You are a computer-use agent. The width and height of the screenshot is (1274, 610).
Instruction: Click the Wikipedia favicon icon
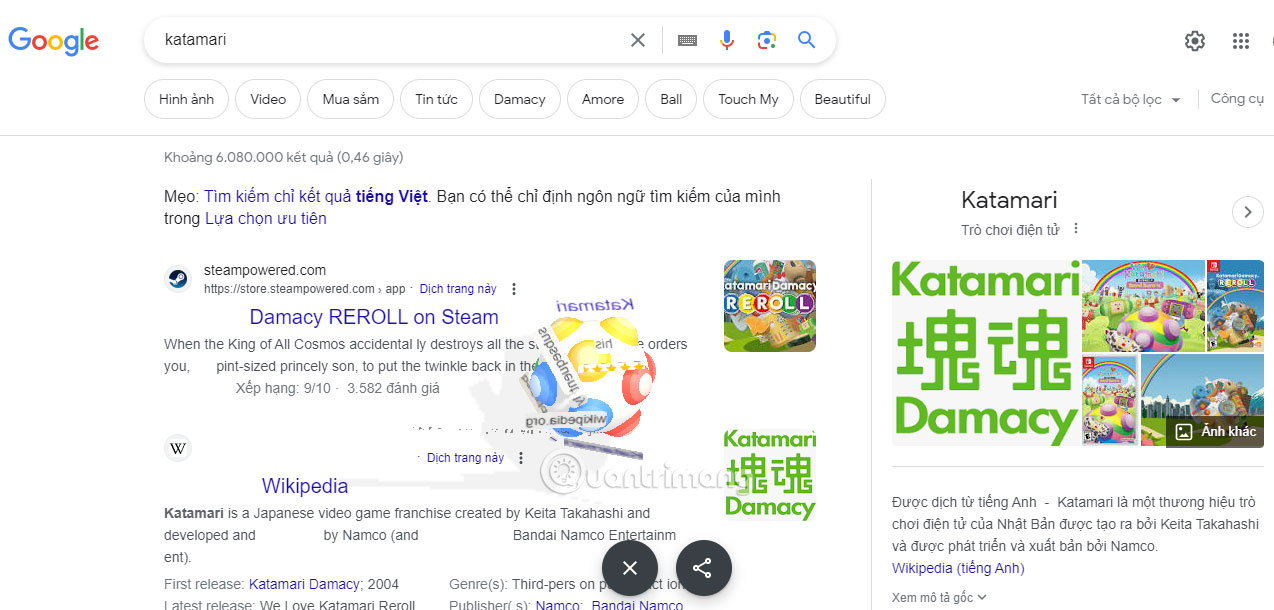click(x=177, y=448)
